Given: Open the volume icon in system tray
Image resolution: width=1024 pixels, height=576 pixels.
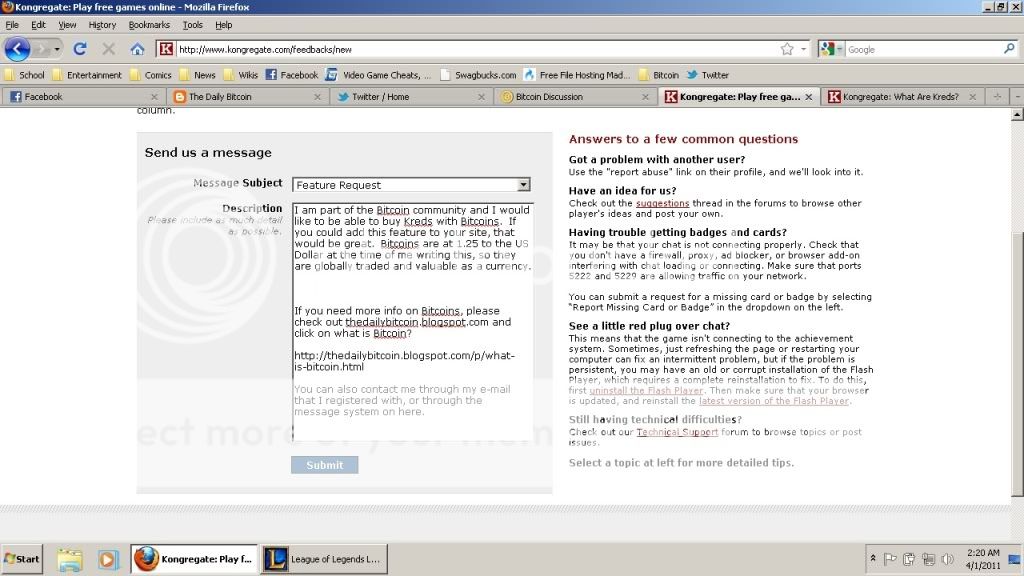Looking at the screenshot, I should [x=946, y=559].
